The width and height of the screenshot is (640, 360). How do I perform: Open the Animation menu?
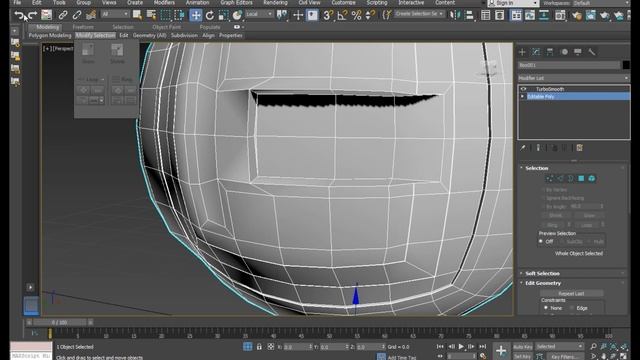tap(198, 2)
